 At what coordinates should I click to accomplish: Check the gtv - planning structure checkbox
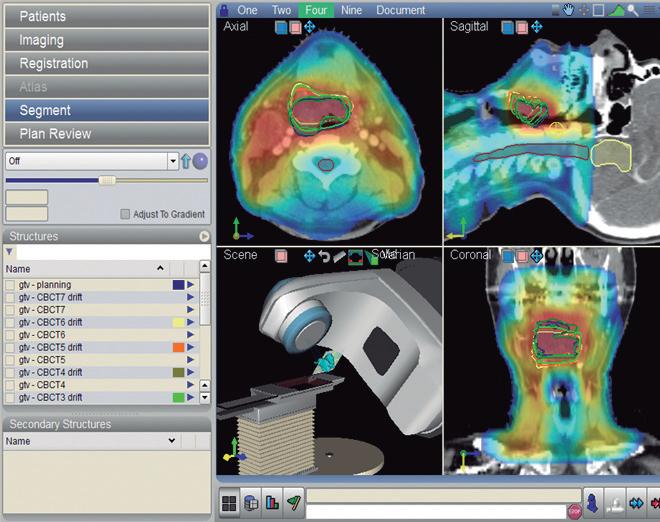click(x=10, y=285)
